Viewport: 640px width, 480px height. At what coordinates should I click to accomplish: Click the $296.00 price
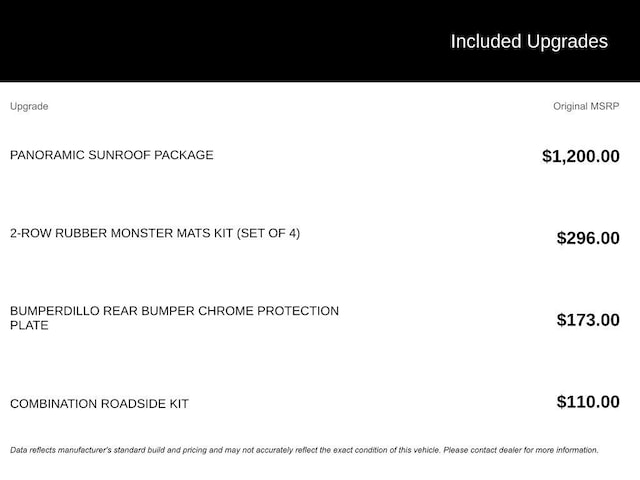click(x=588, y=238)
